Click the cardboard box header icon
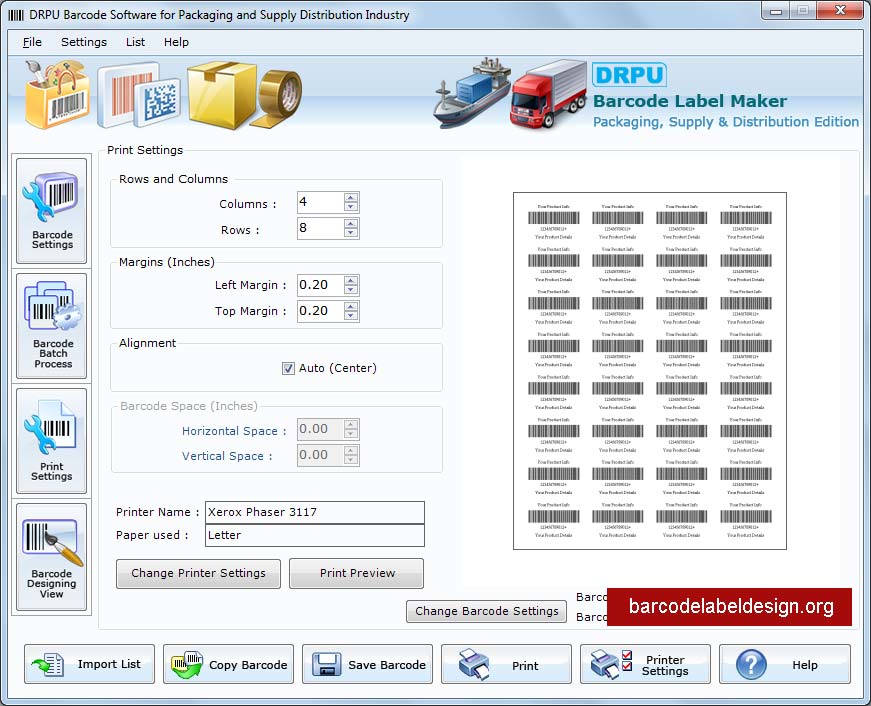The image size is (871, 706). coord(222,94)
